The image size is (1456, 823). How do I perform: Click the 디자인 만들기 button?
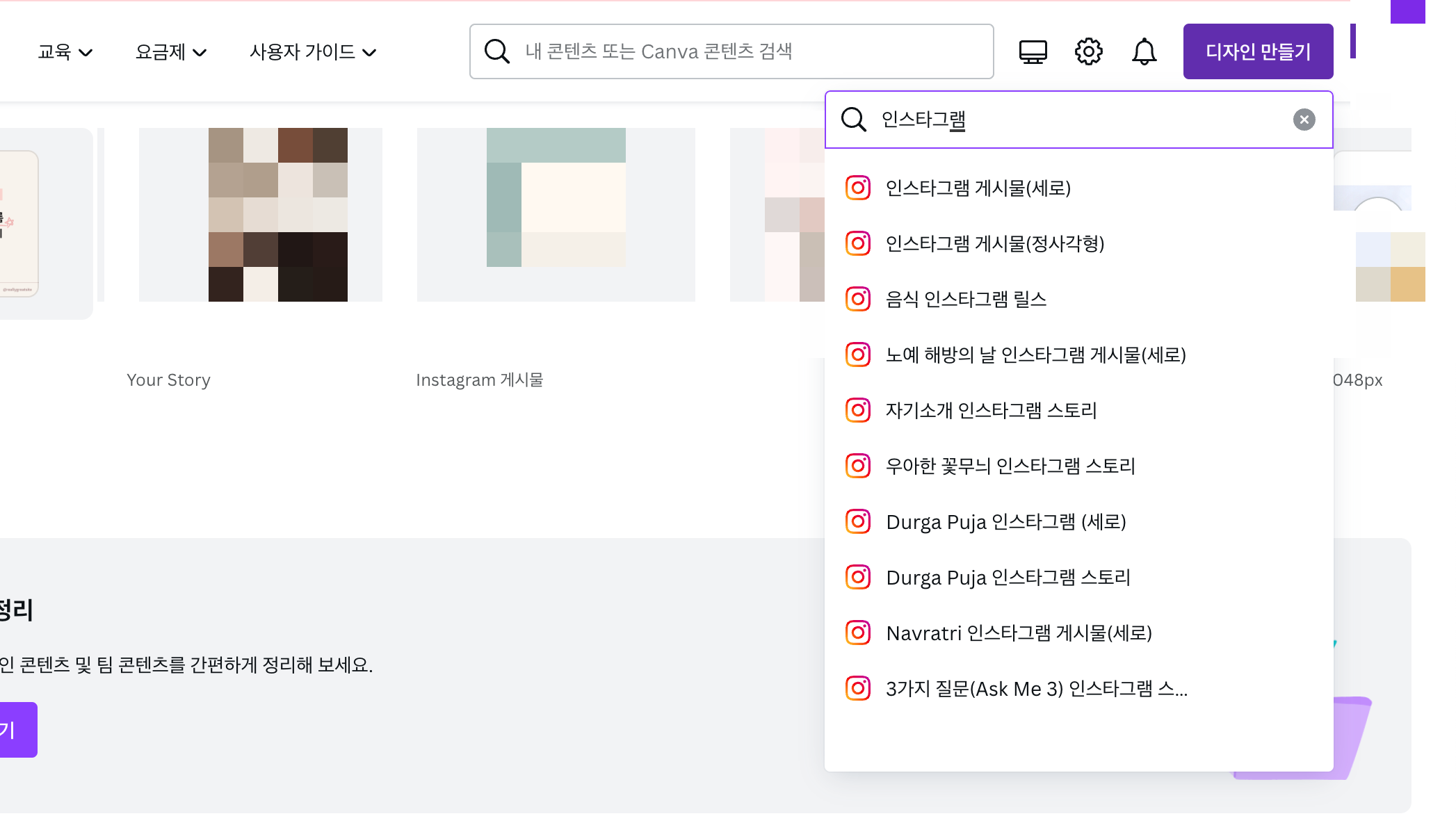[1258, 51]
